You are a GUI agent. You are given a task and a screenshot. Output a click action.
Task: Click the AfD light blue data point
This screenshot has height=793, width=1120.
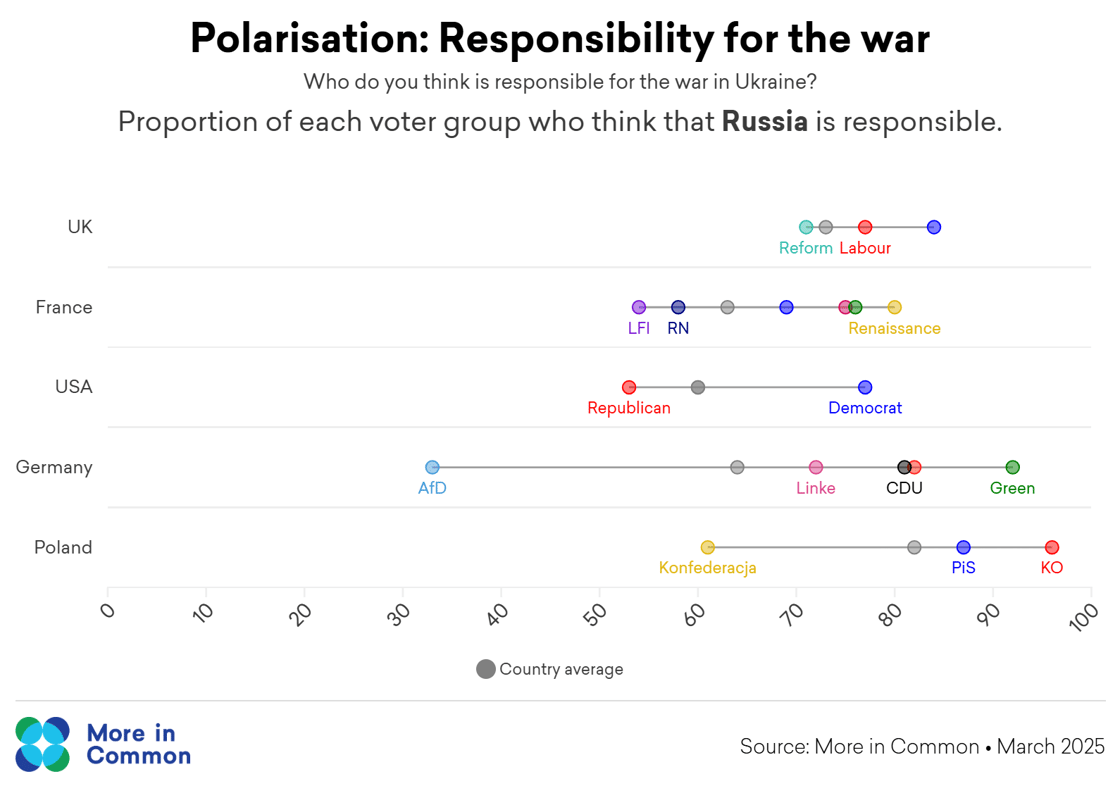(x=432, y=467)
